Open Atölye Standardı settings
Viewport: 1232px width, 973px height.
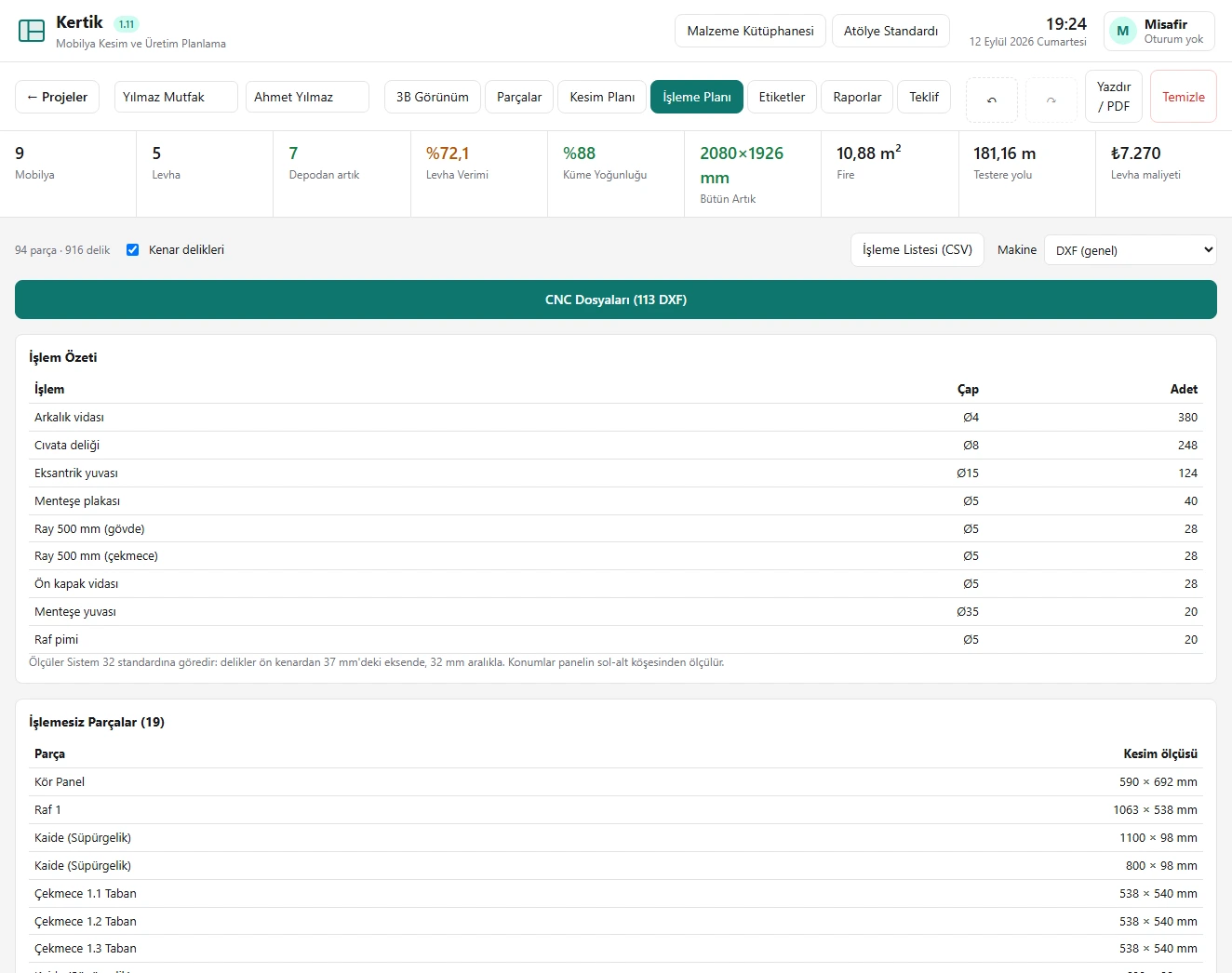pos(891,31)
